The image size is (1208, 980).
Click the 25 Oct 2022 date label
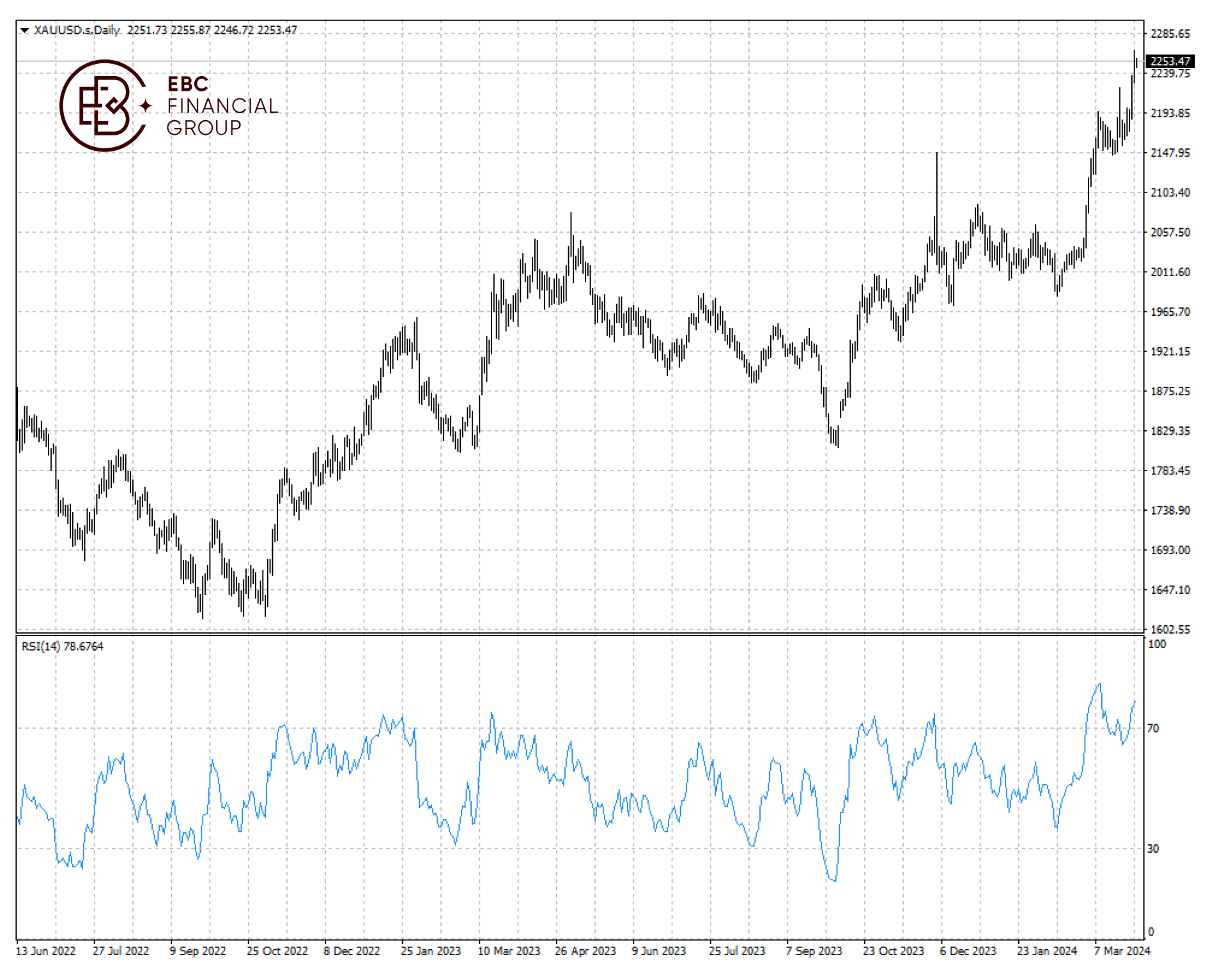[x=277, y=951]
